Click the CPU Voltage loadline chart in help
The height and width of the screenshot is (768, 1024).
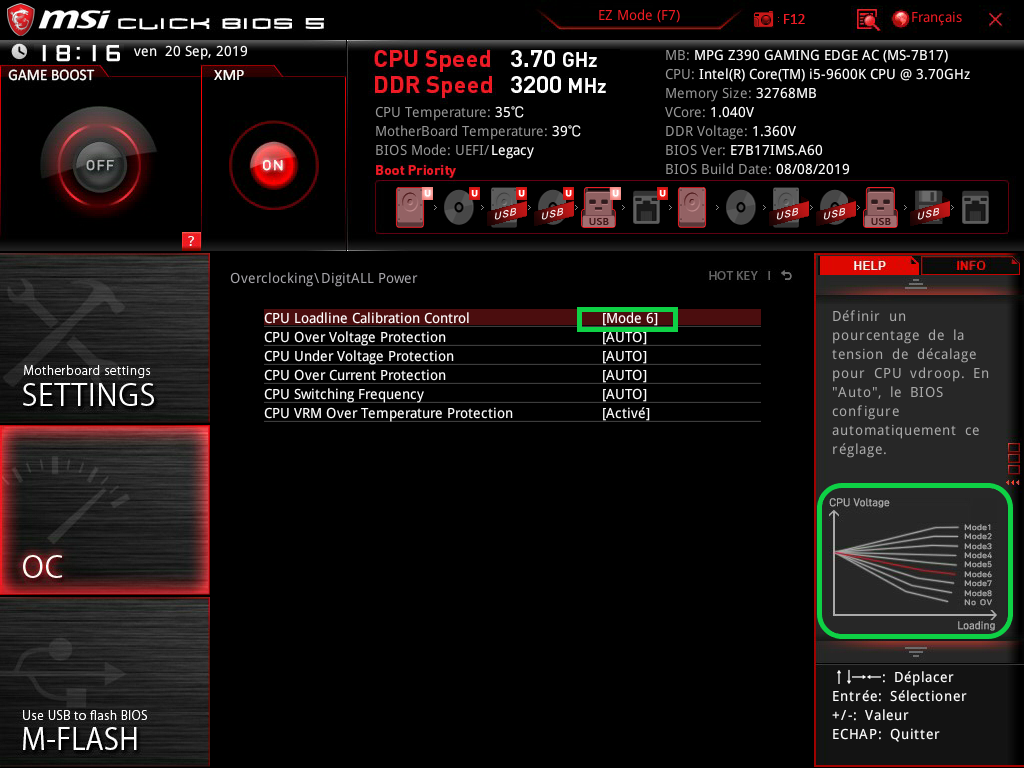click(x=914, y=562)
